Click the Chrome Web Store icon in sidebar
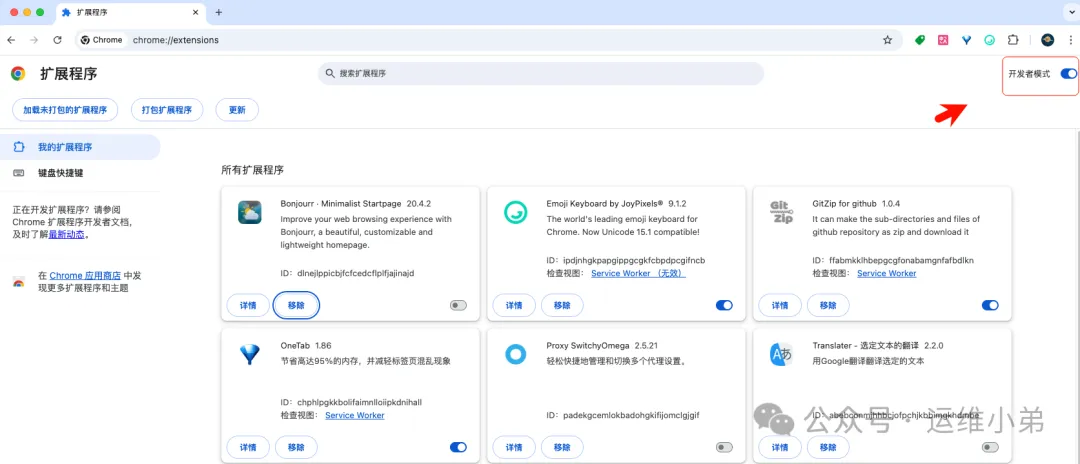Screen dimensions: 1080x464 click(x=19, y=282)
